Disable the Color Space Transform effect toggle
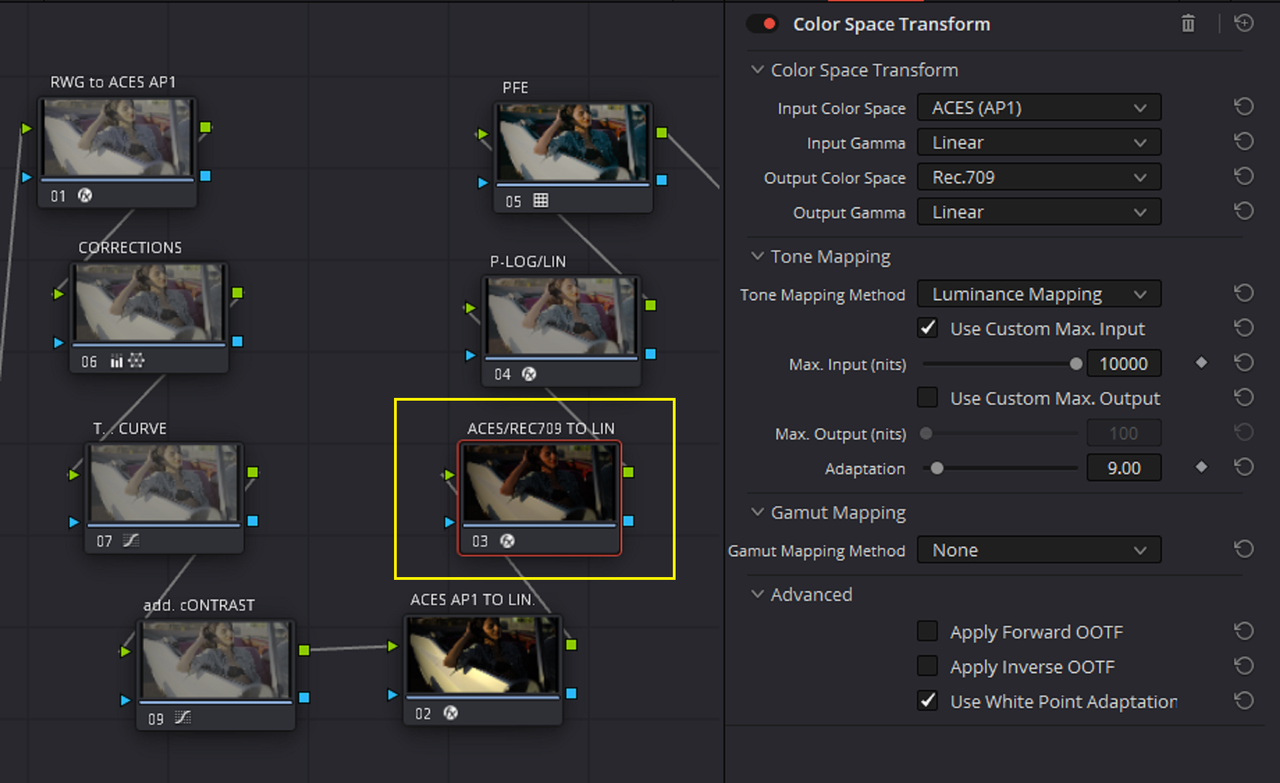Screen dimensions: 1280x783 point(763,24)
